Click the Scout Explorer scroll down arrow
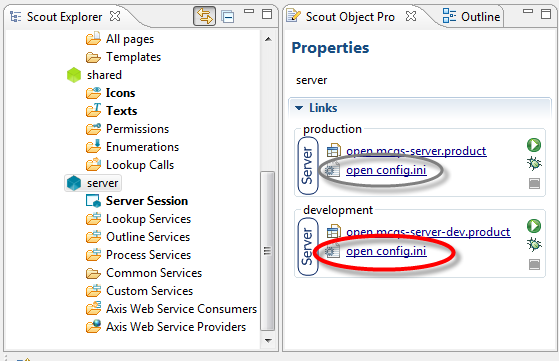This screenshot has width=559, height=361. coord(268,341)
